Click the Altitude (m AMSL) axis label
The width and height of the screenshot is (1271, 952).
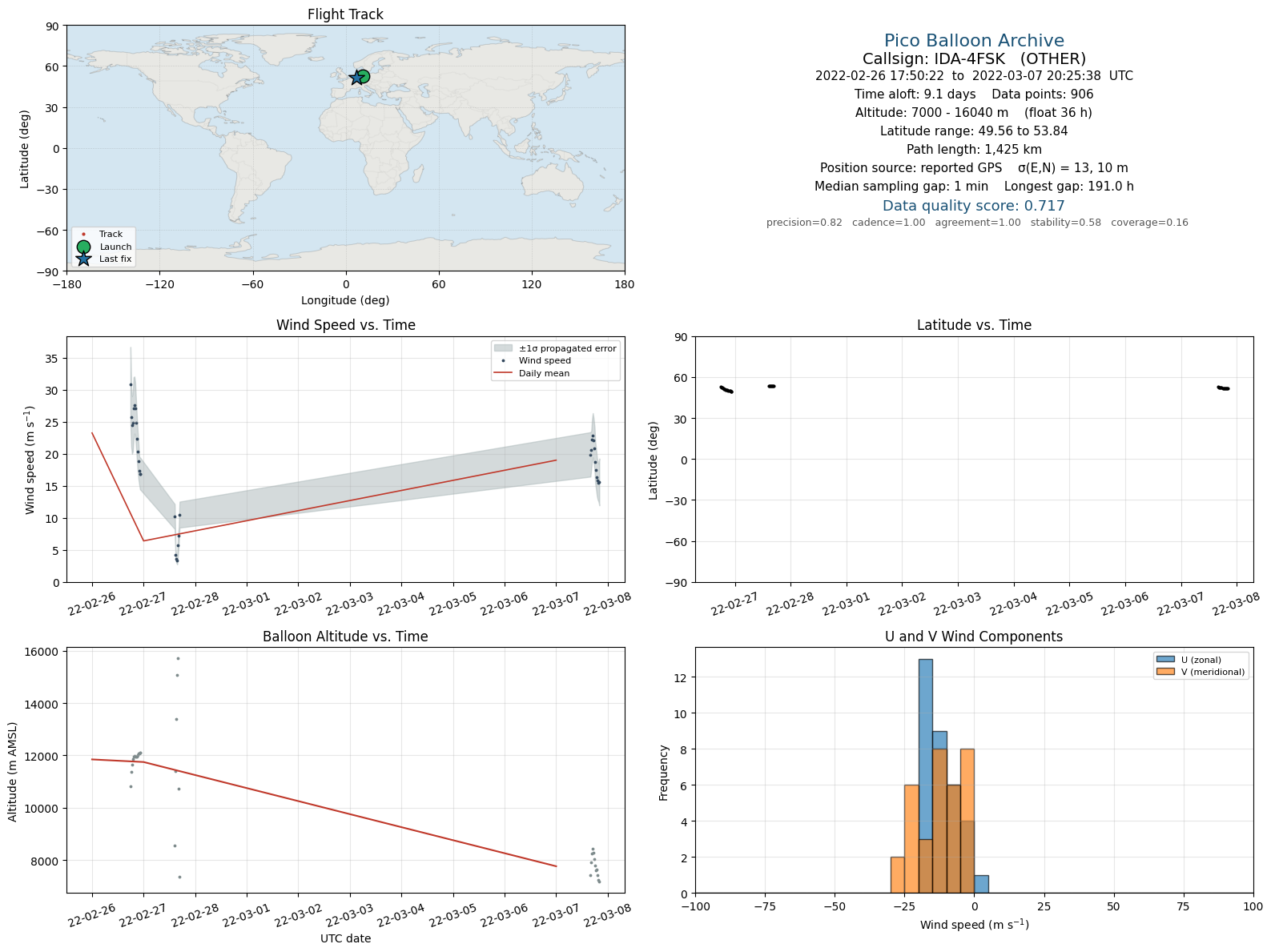click(x=13, y=770)
